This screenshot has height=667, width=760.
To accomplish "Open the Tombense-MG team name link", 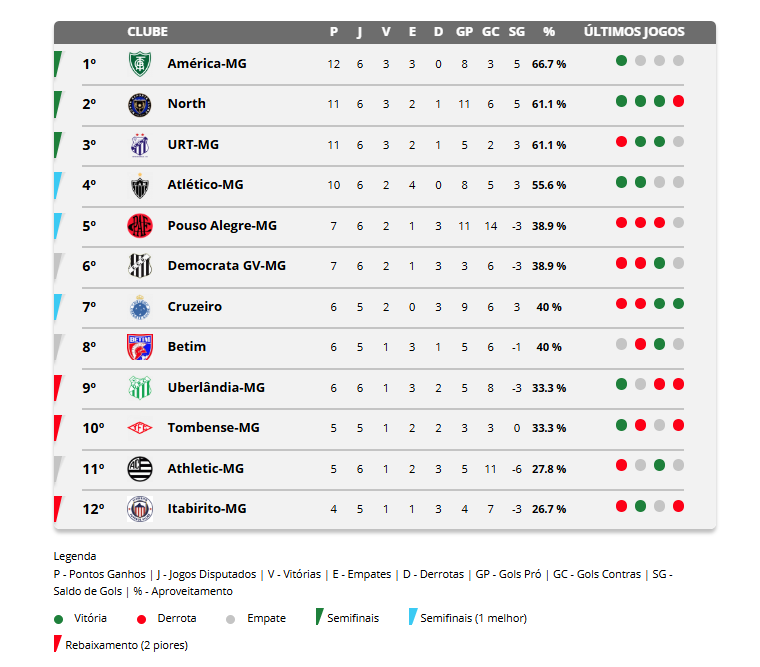I will tap(213, 428).
